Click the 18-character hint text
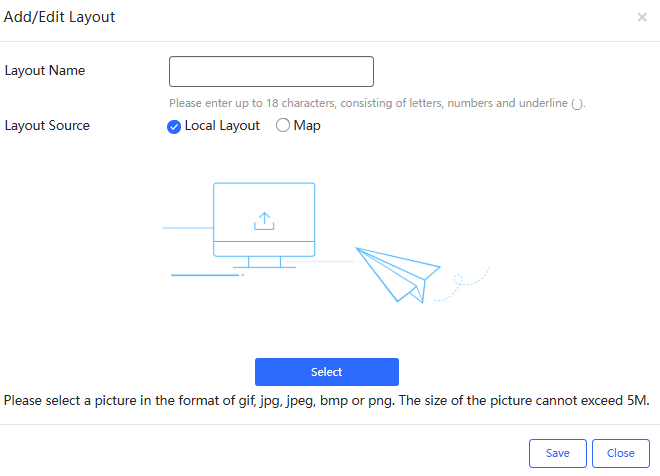660x476 pixels. click(377, 102)
